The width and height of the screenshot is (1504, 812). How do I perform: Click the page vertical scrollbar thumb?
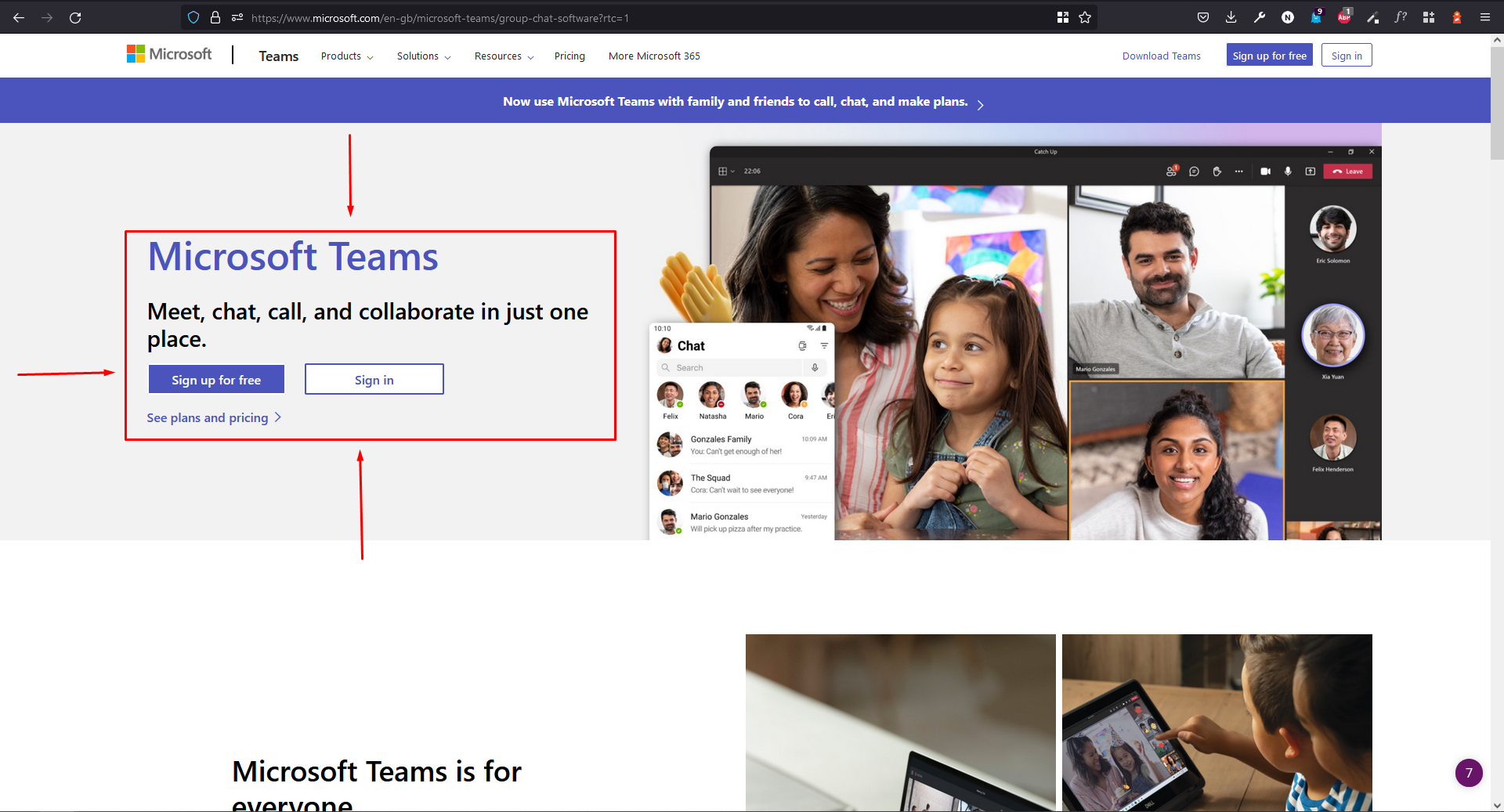point(1497,103)
